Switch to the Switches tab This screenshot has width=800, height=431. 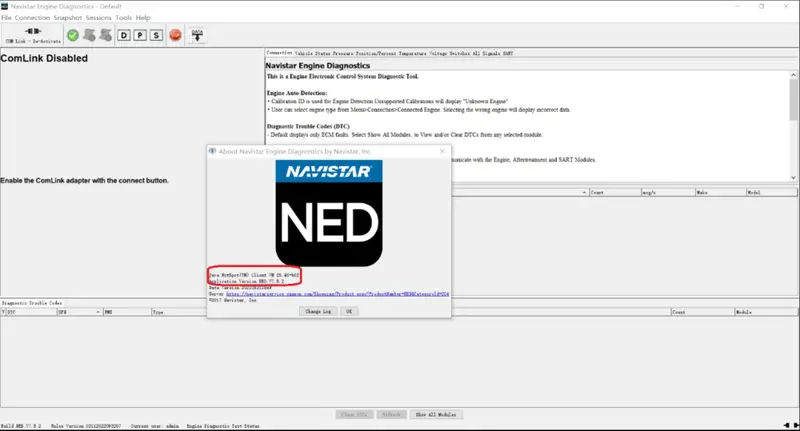click(460, 53)
